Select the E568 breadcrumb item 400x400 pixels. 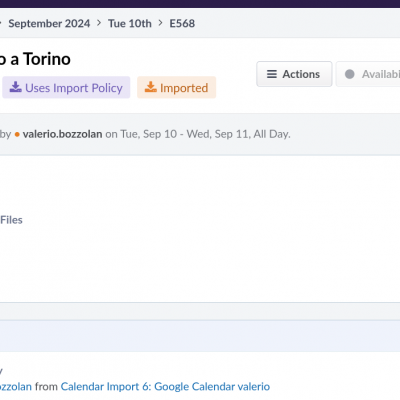click(x=182, y=23)
